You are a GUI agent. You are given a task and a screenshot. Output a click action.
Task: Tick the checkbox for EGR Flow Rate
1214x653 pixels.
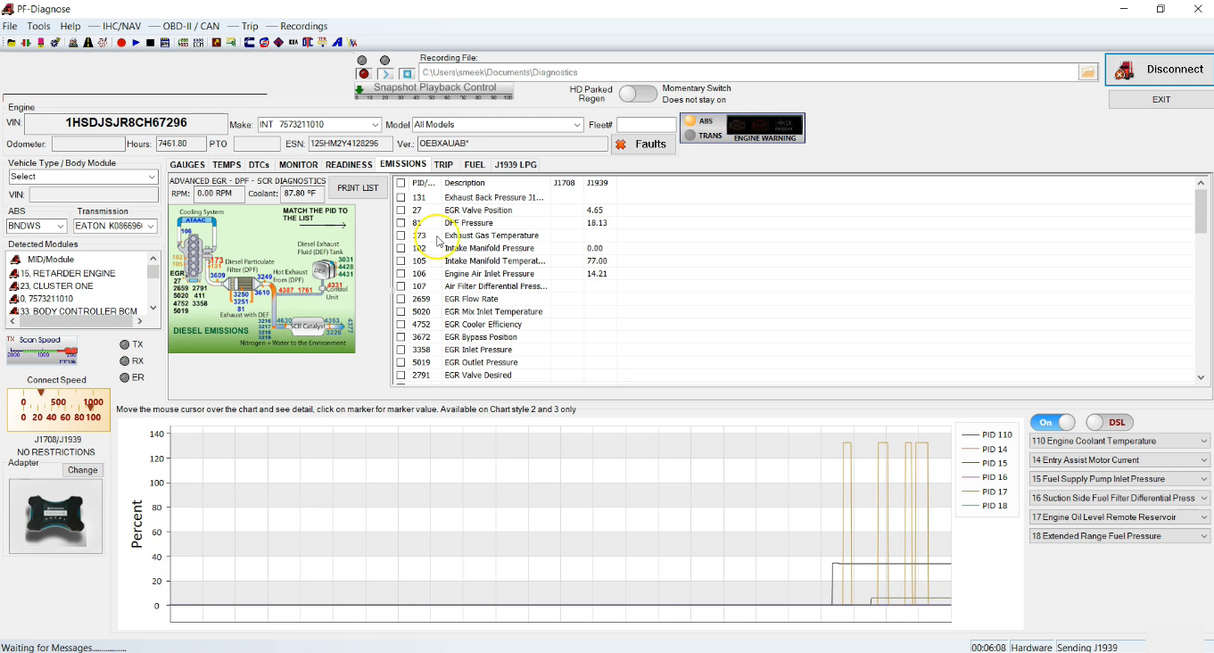pos(401,299)
